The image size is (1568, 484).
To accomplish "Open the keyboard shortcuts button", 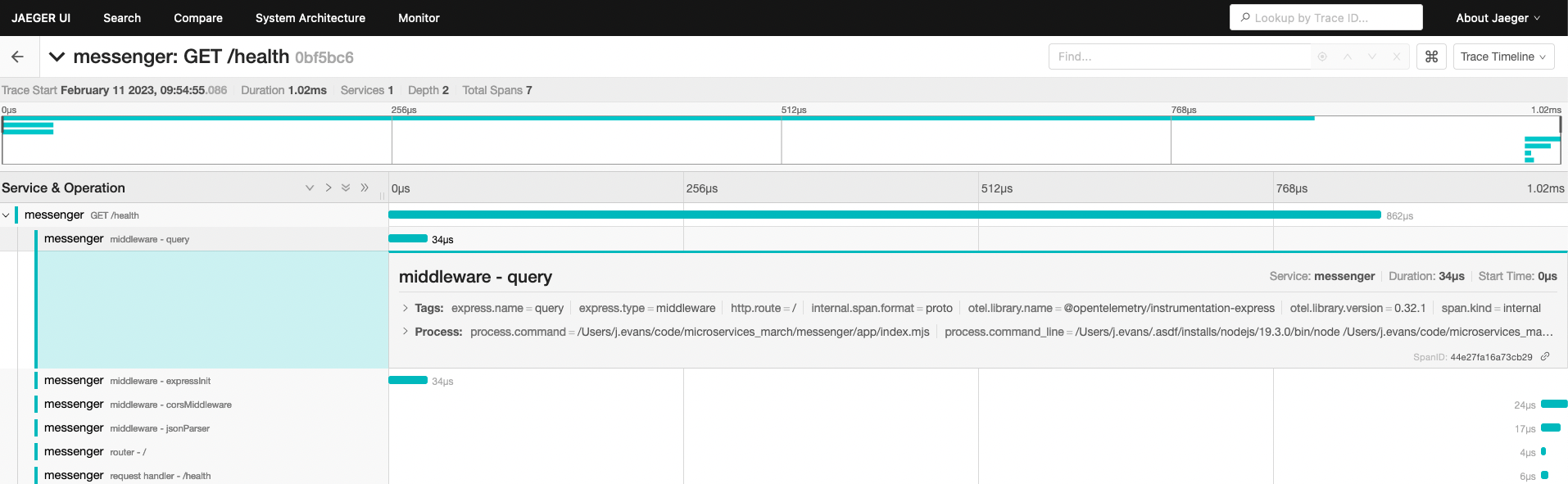I will point(1431,57).
